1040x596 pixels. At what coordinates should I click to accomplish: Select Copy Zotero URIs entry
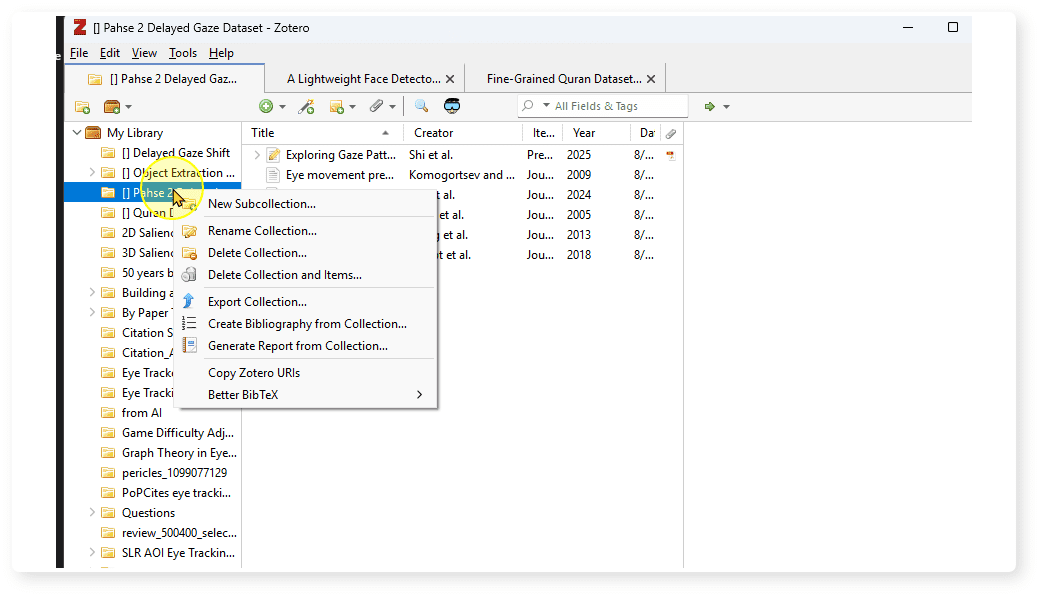click(305, 373)
